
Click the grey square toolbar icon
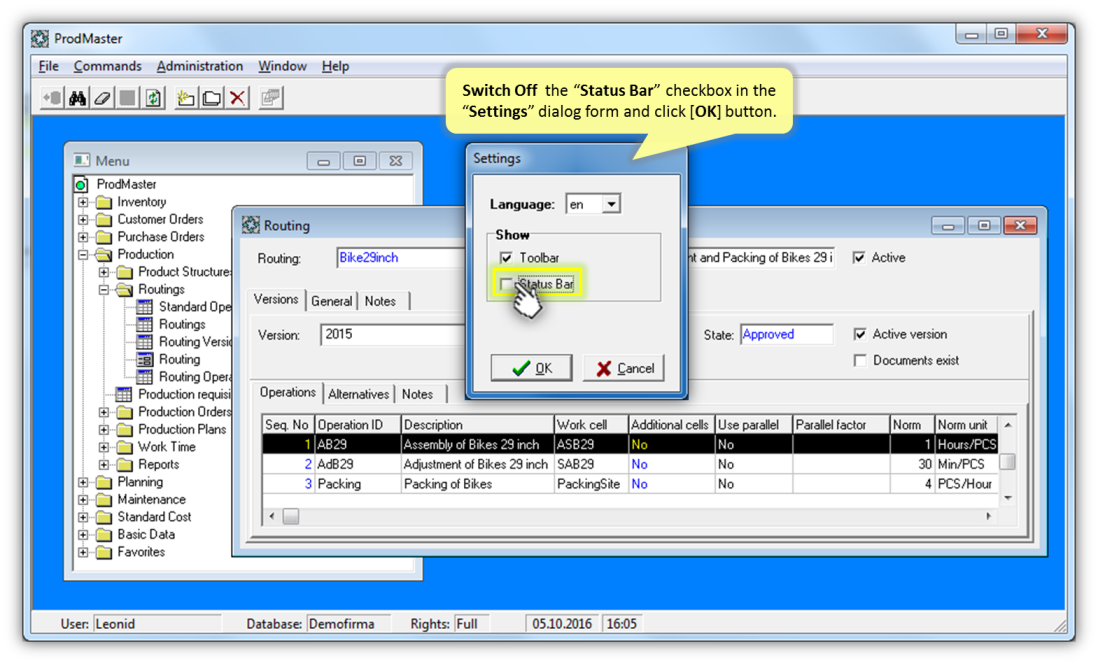(x=127, y=98)
